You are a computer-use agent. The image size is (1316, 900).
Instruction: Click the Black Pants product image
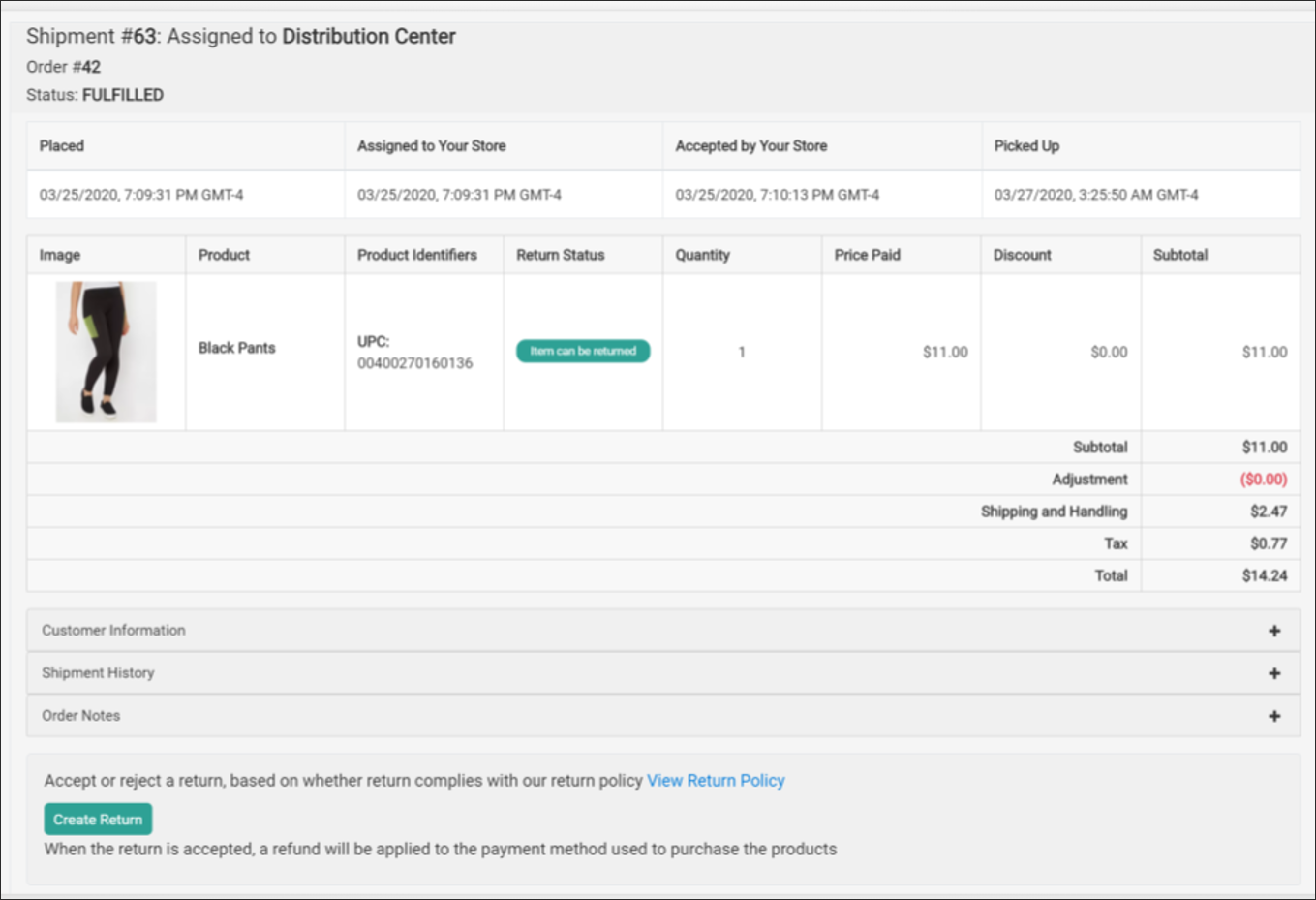point(107,351)
